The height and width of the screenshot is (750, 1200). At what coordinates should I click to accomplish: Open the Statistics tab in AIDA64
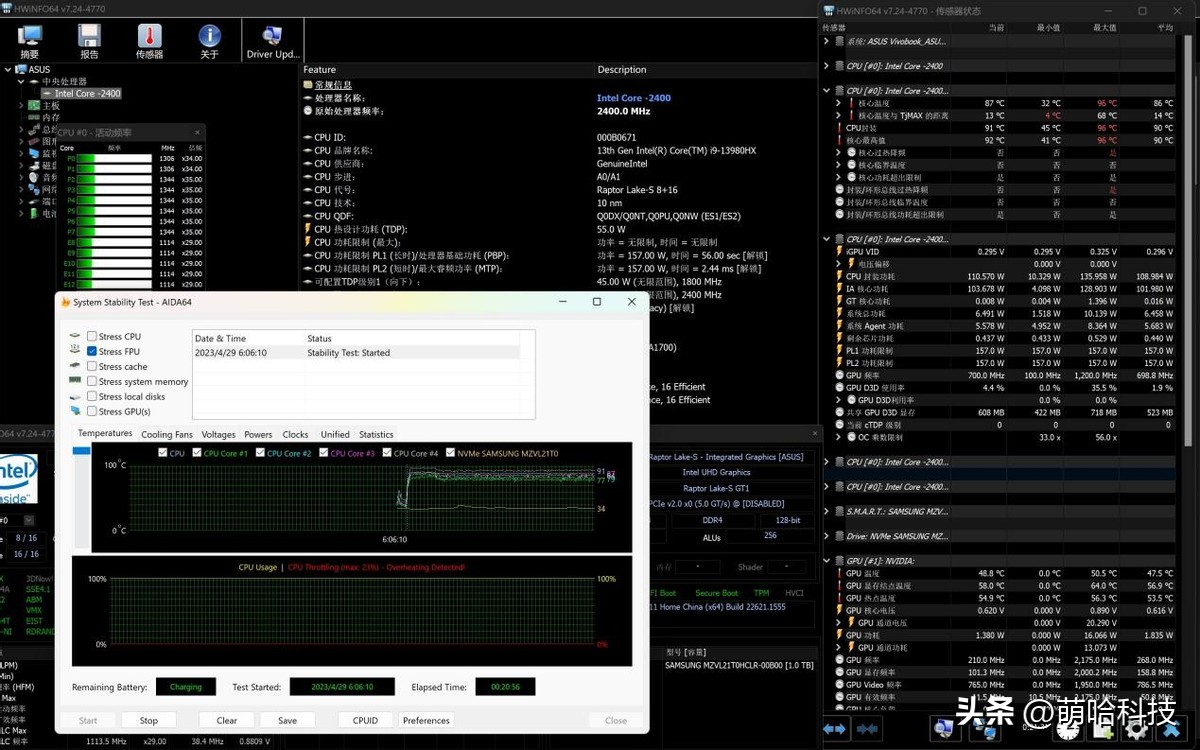(376, 434)
